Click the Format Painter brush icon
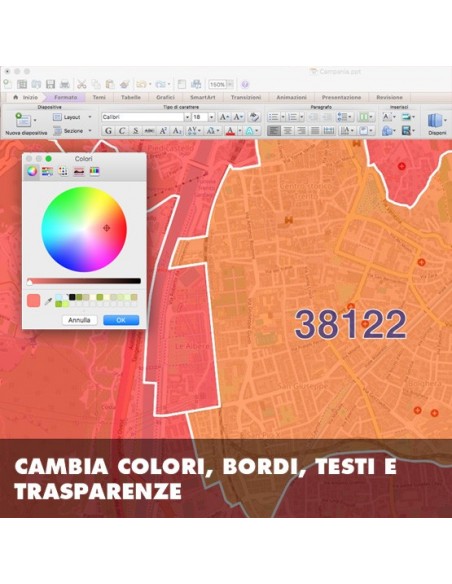 124,84
